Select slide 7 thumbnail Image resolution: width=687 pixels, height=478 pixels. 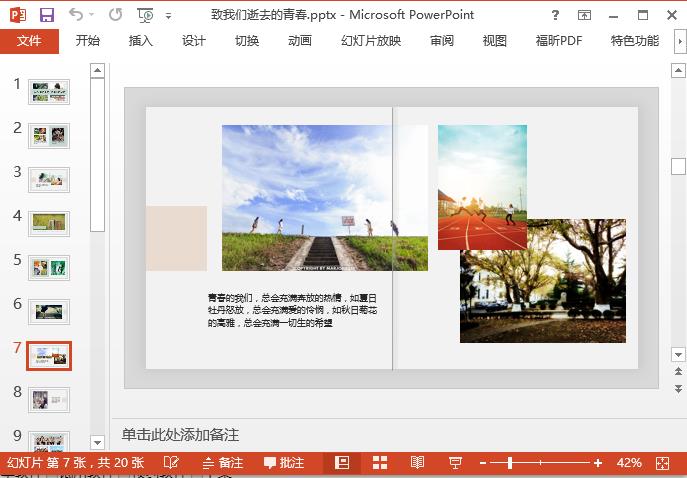[x=49, y=356]
